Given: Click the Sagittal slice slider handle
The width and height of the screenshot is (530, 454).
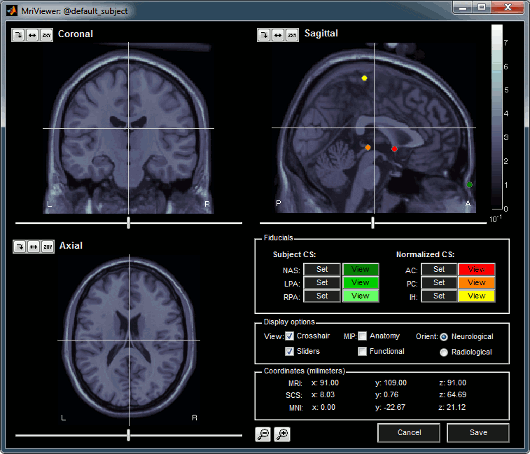Looking at the screenshot, I should (x=372, y=223).
